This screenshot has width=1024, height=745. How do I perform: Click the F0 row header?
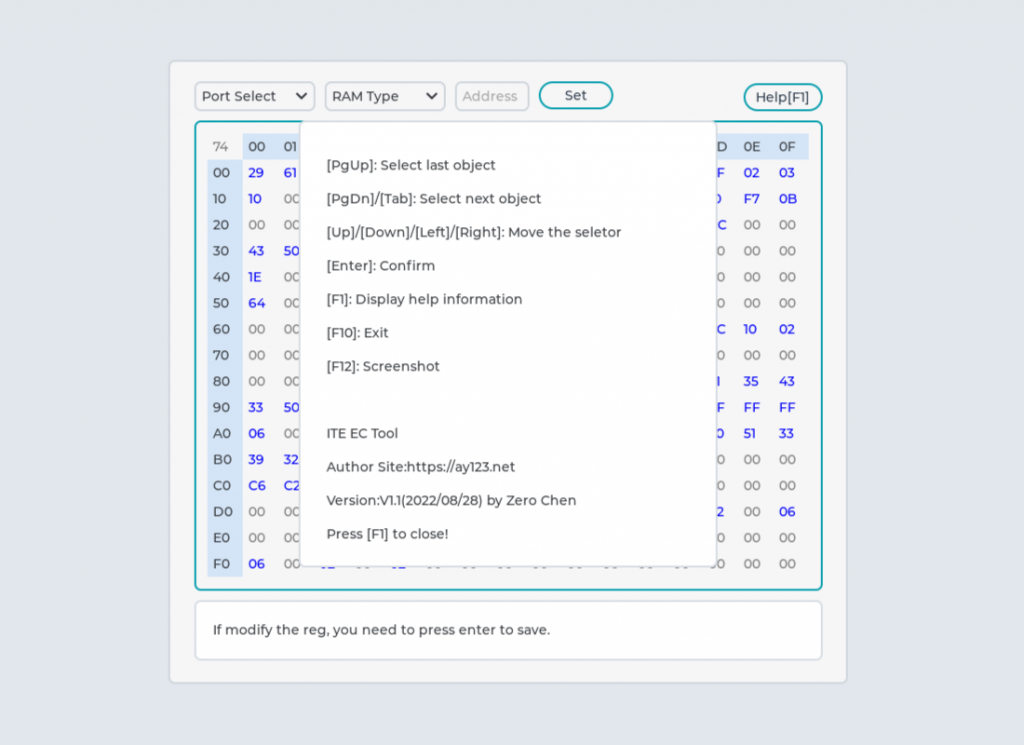[221, 564]
